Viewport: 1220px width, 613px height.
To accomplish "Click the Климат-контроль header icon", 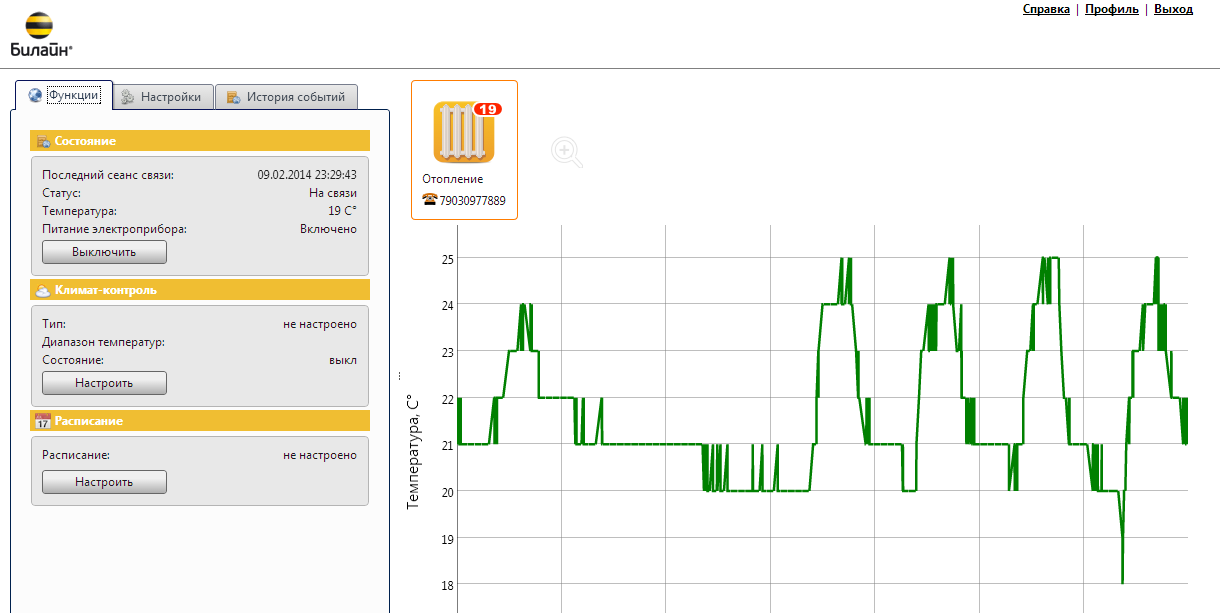I will tap(43, 290).
